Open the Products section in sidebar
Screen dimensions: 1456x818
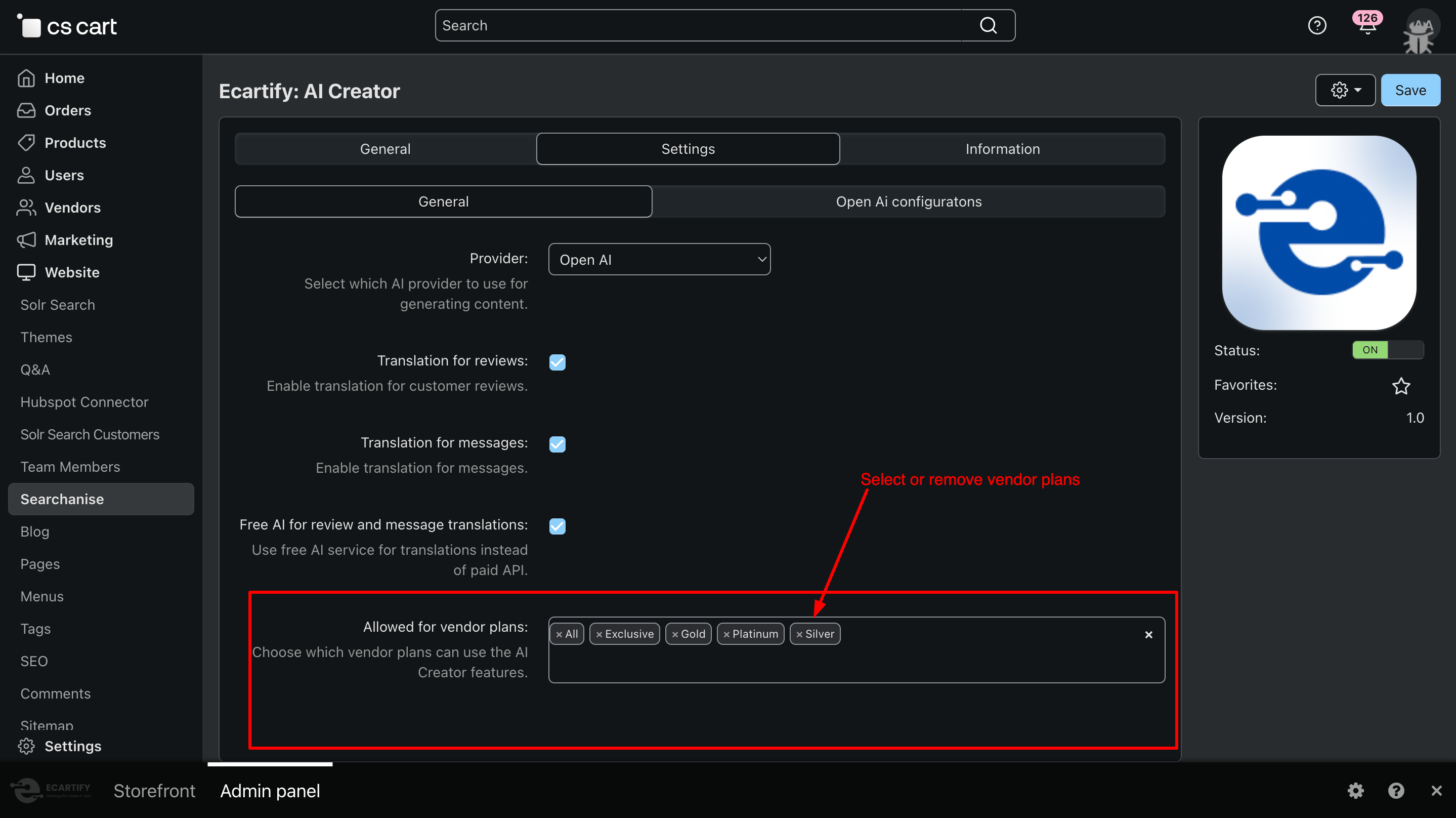(75, 143)
